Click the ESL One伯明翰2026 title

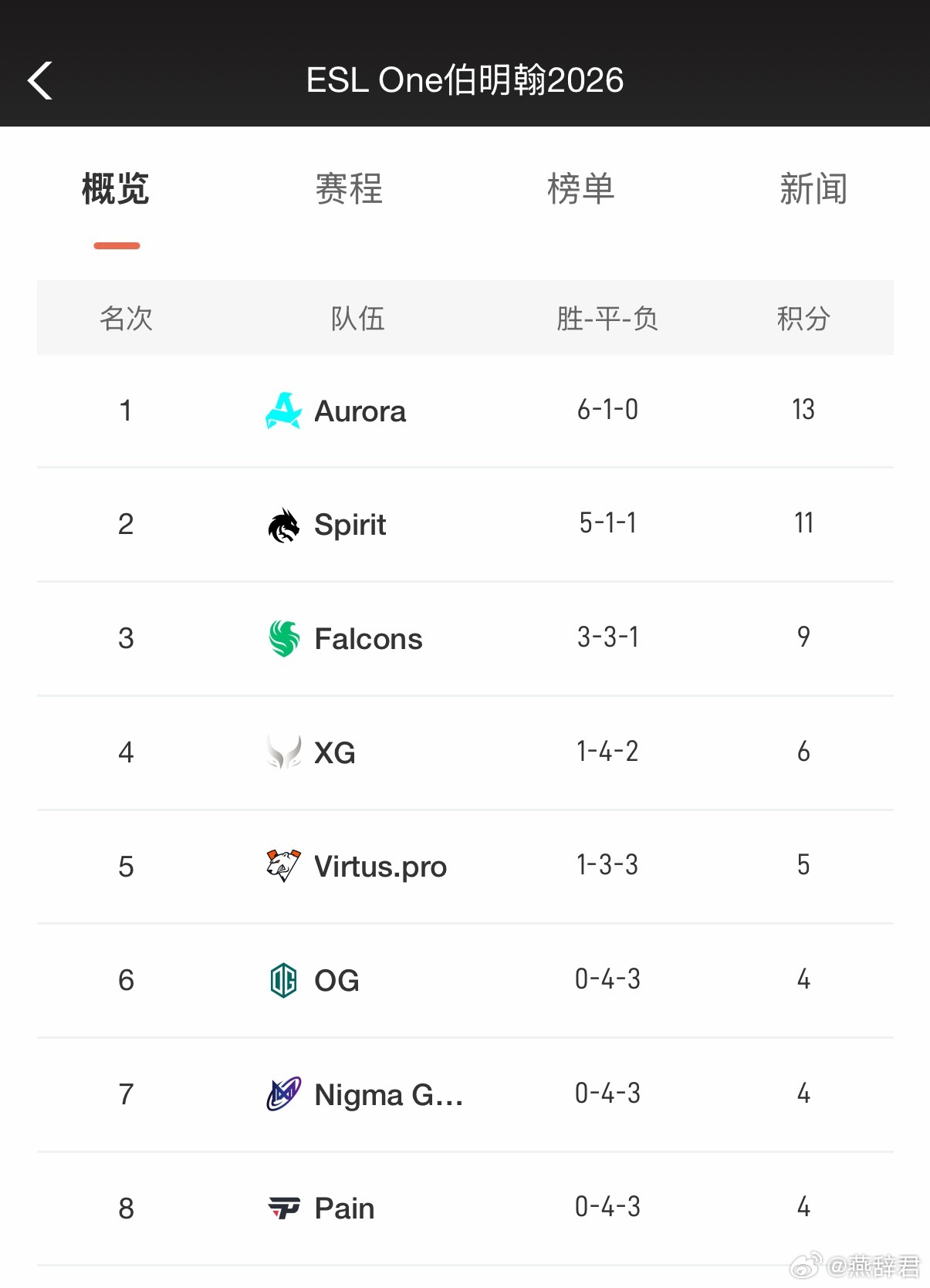coord(465,80)
